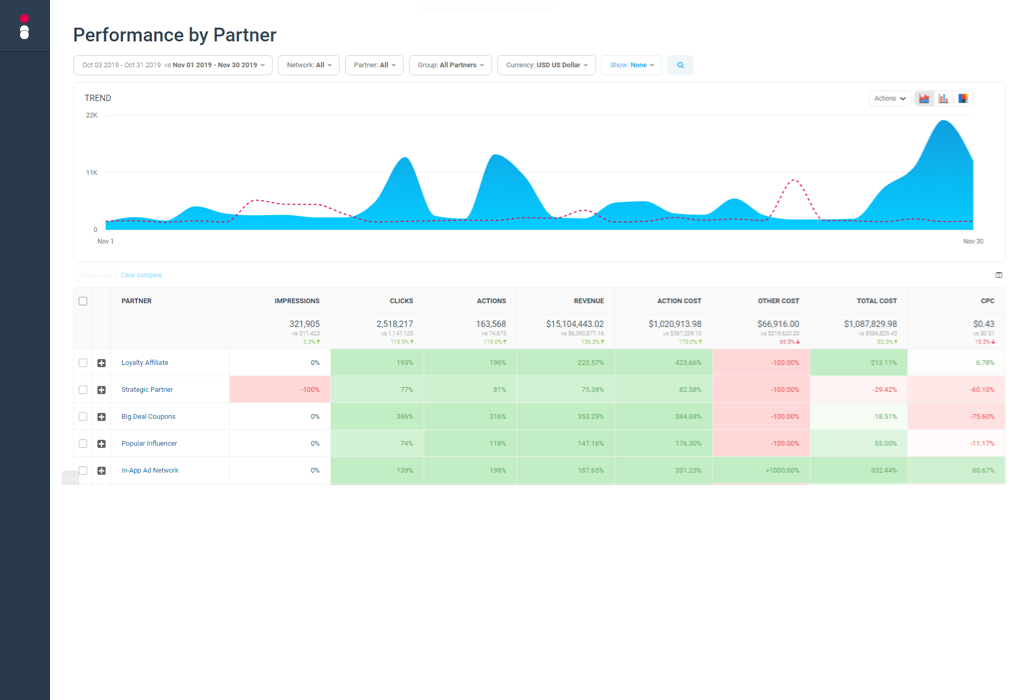This screenshot has width=1024, height=700.
Task: Check the Popular Influencer row checkbox
Action: (x=82, y=443)
